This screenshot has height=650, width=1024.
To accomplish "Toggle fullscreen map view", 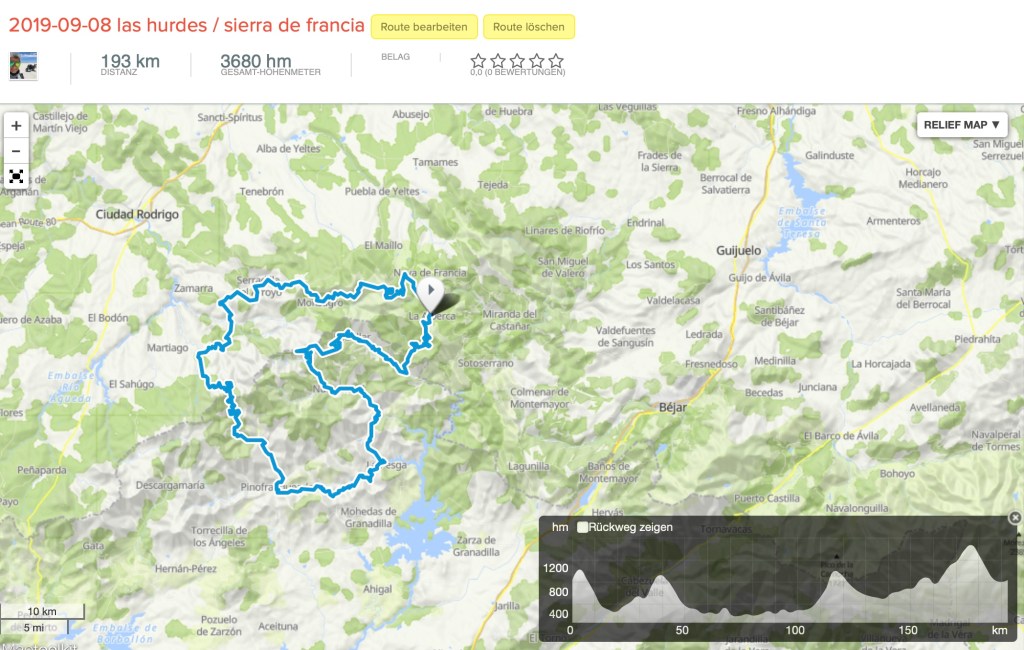I will (16, 176).
